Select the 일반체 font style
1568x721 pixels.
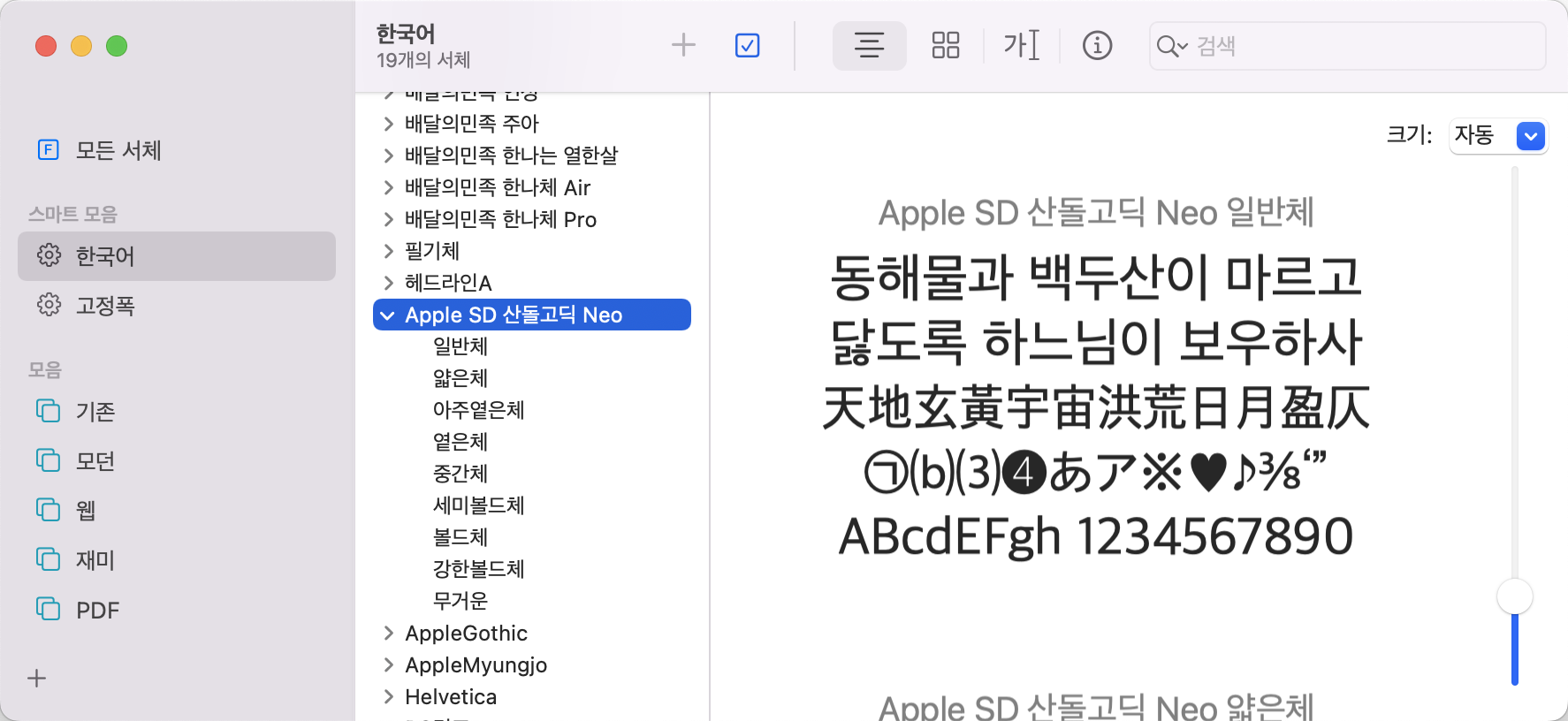click(461, 346)
